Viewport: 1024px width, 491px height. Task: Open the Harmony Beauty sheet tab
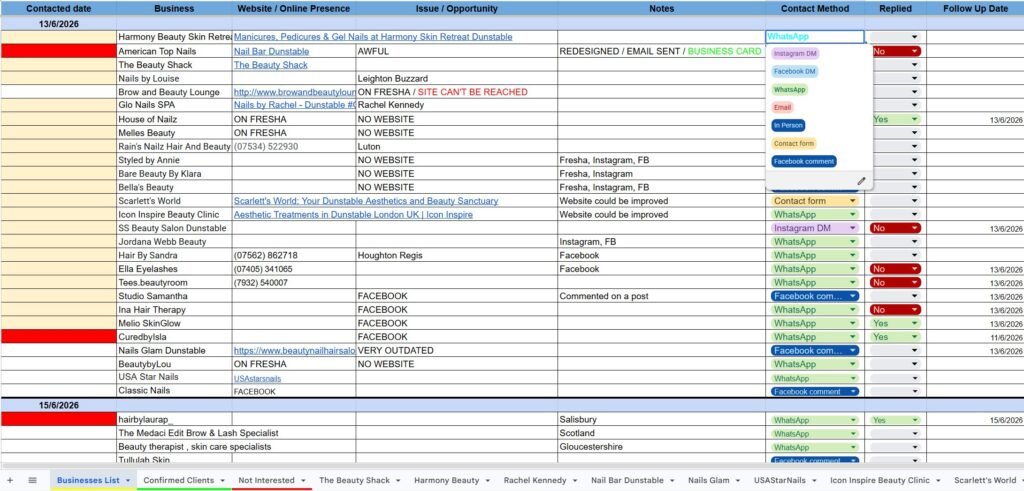click(x=447, y=480)
